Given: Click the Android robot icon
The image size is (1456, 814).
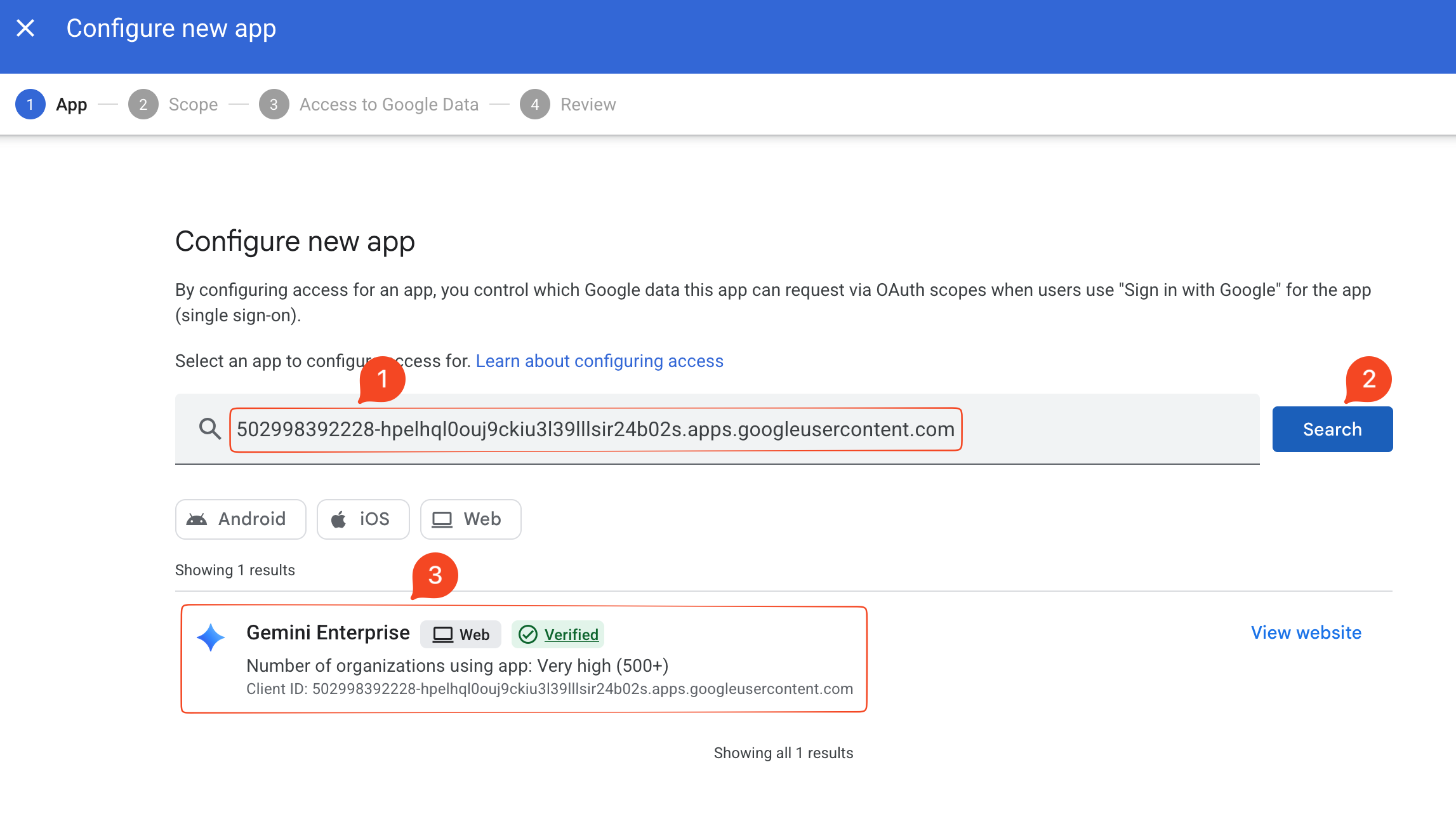Looking at the screenshot, I should coord(197,519).
